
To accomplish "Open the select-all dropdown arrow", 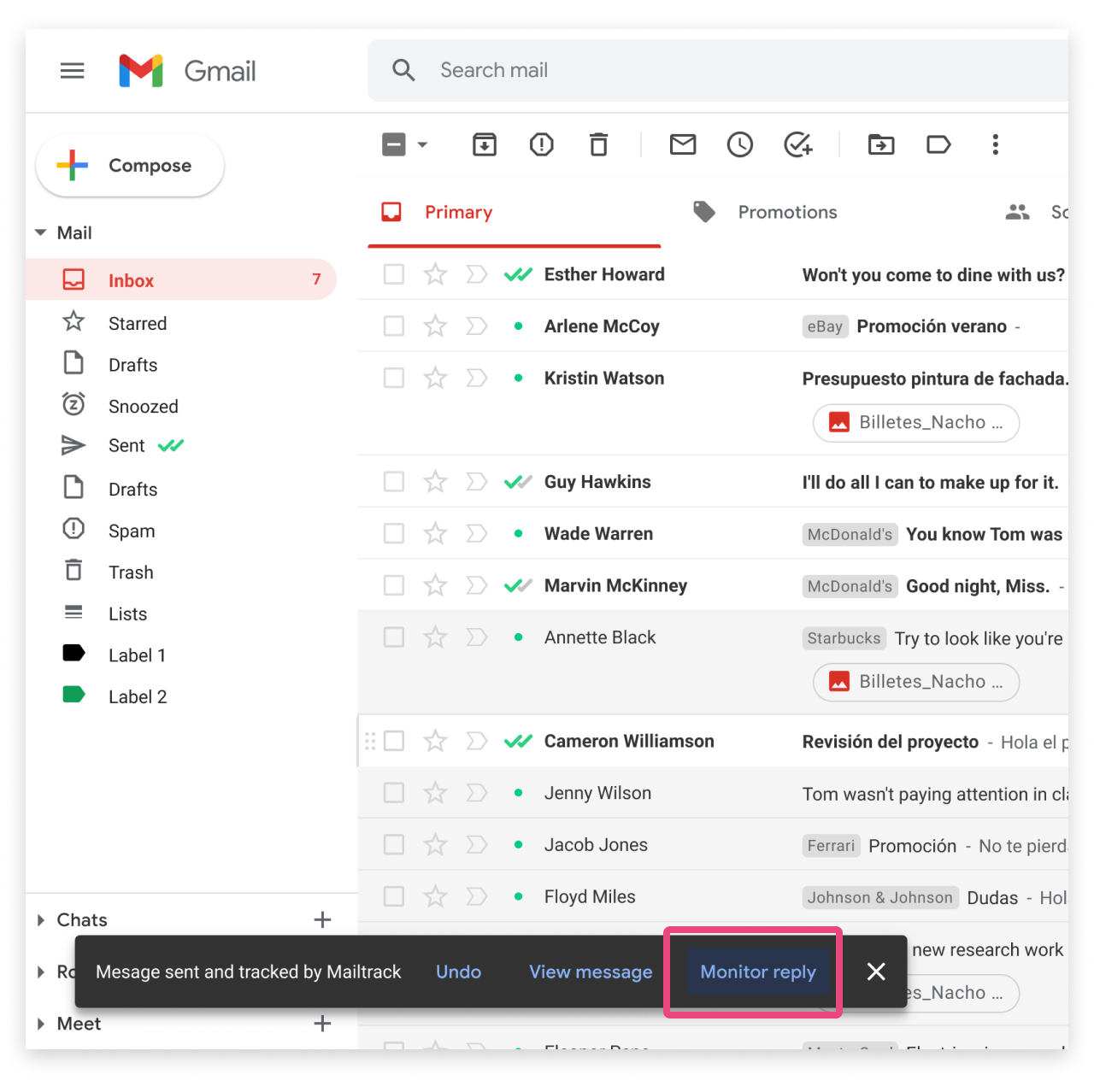I will [x=422, y=144].
